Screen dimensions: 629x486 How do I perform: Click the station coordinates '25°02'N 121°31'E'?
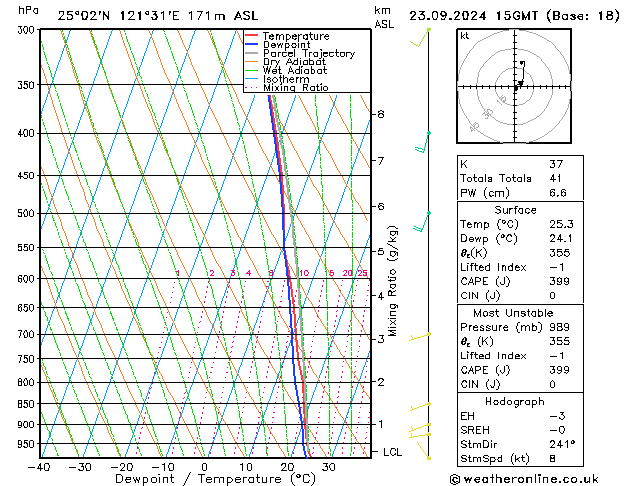tap(119, 16)
